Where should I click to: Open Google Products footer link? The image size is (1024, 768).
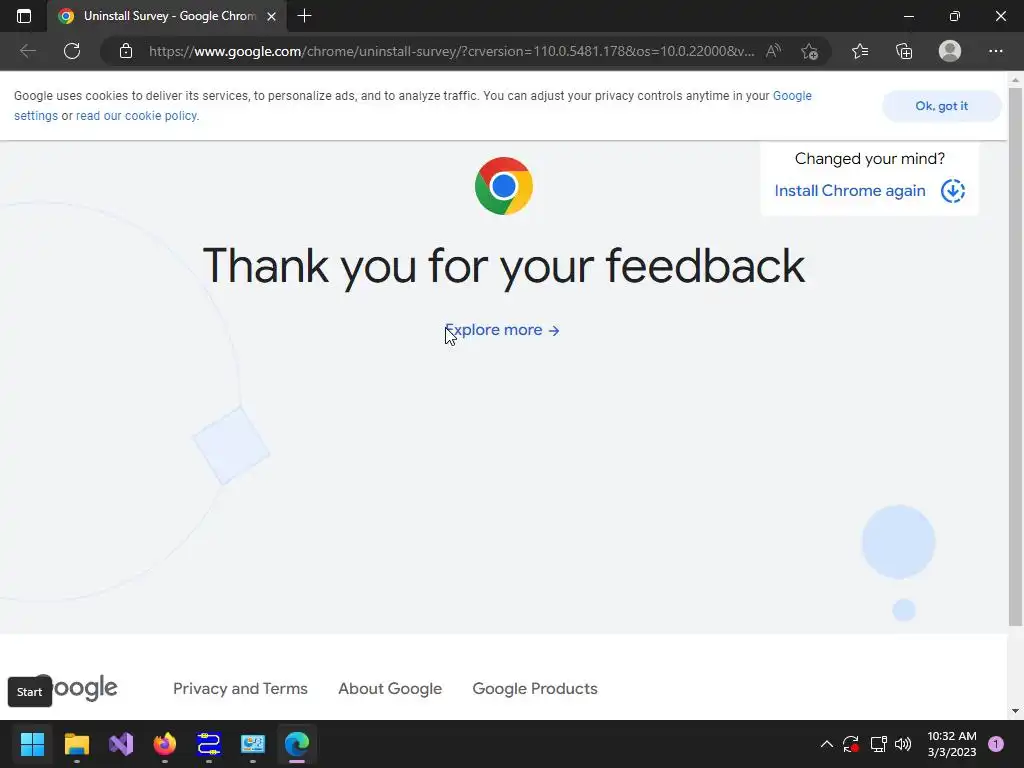click(x=535, y=688)
